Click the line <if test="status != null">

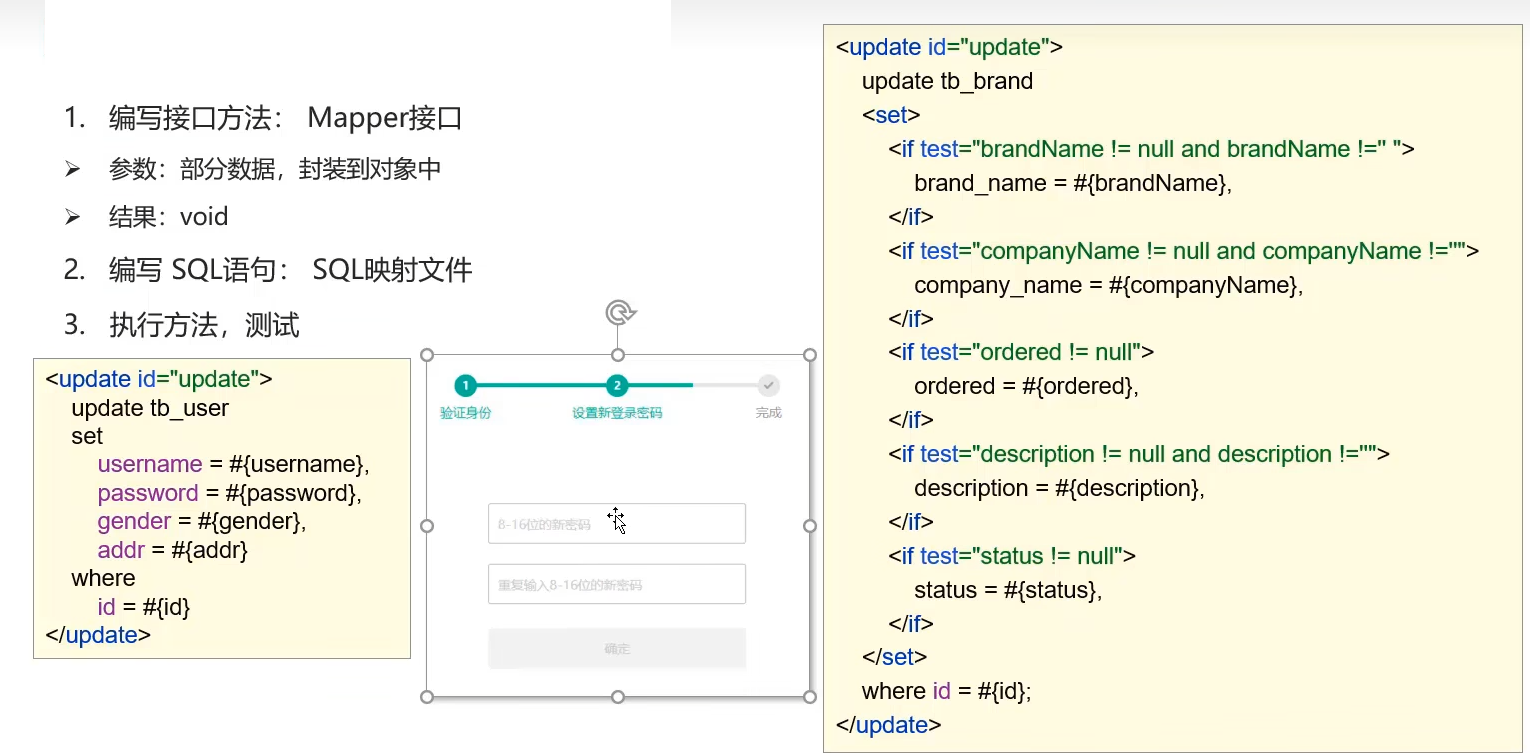[x=1012, y=556]
